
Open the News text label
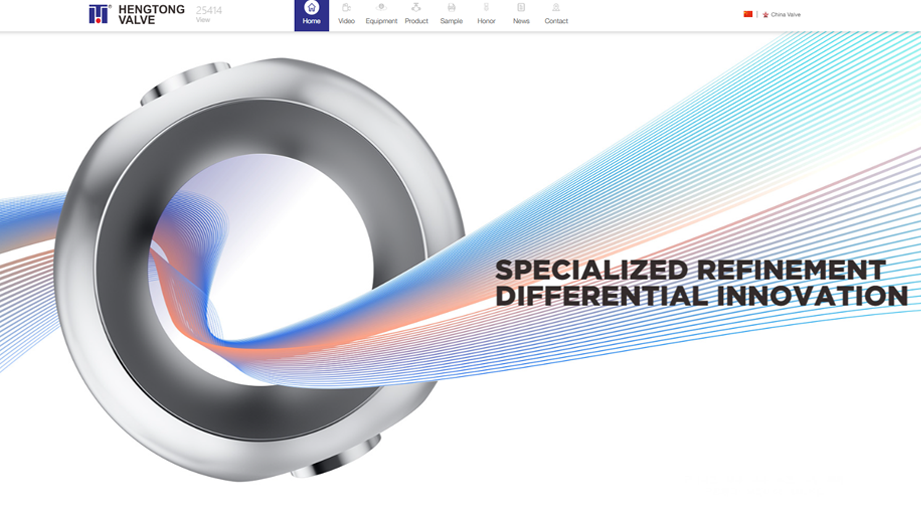tap(521, 21)
